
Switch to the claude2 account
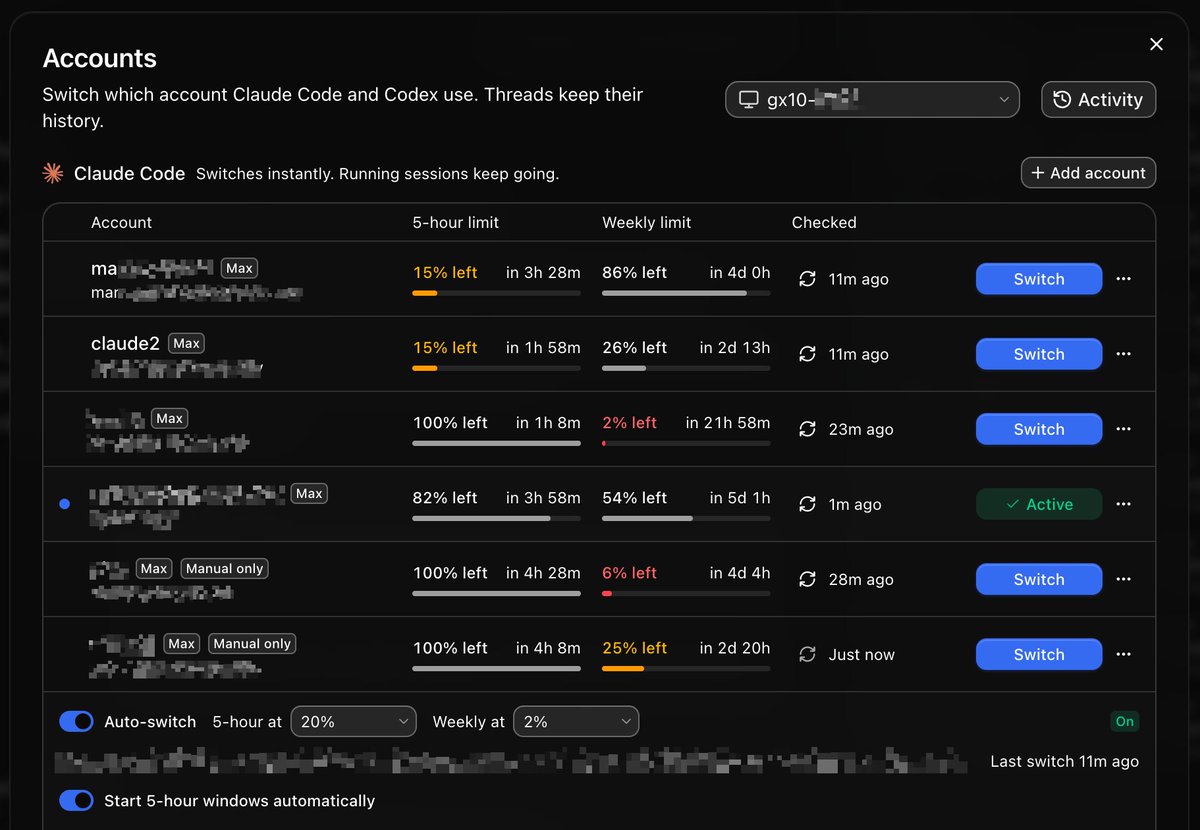tap(1039, 354)
